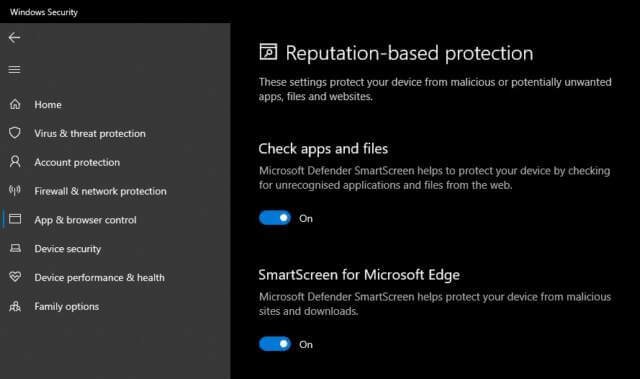Click the Virus & threat protection shield icon
This screenshot has height=379, width=640.
click(15, 133)
